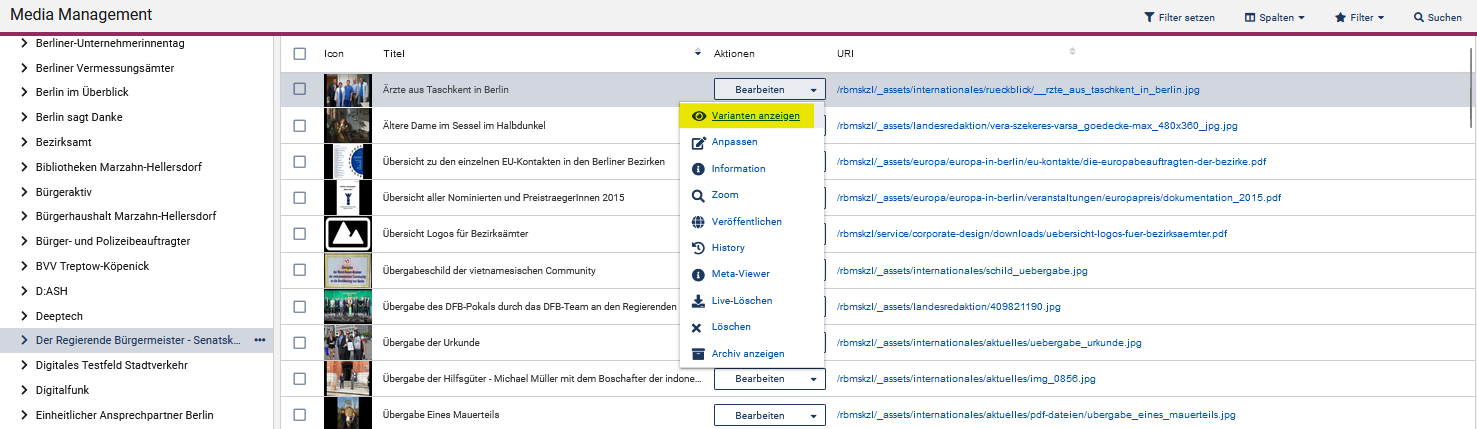Click the clock icon next to History
1477x429 pixels.
pos(699,248)
